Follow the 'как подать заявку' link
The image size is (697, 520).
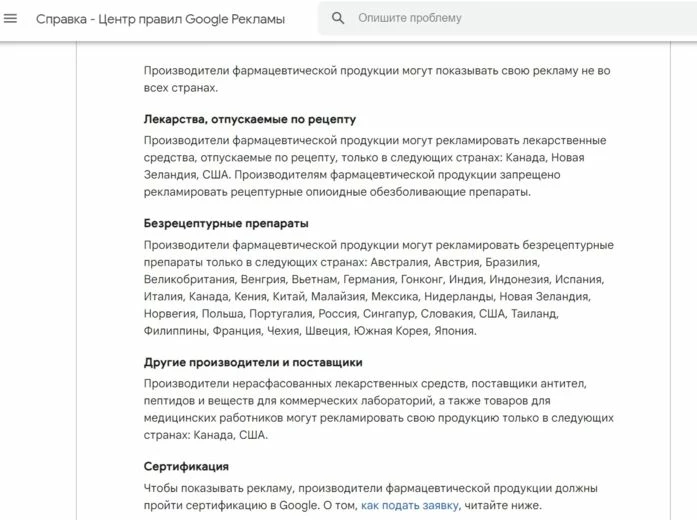[409, 505]
